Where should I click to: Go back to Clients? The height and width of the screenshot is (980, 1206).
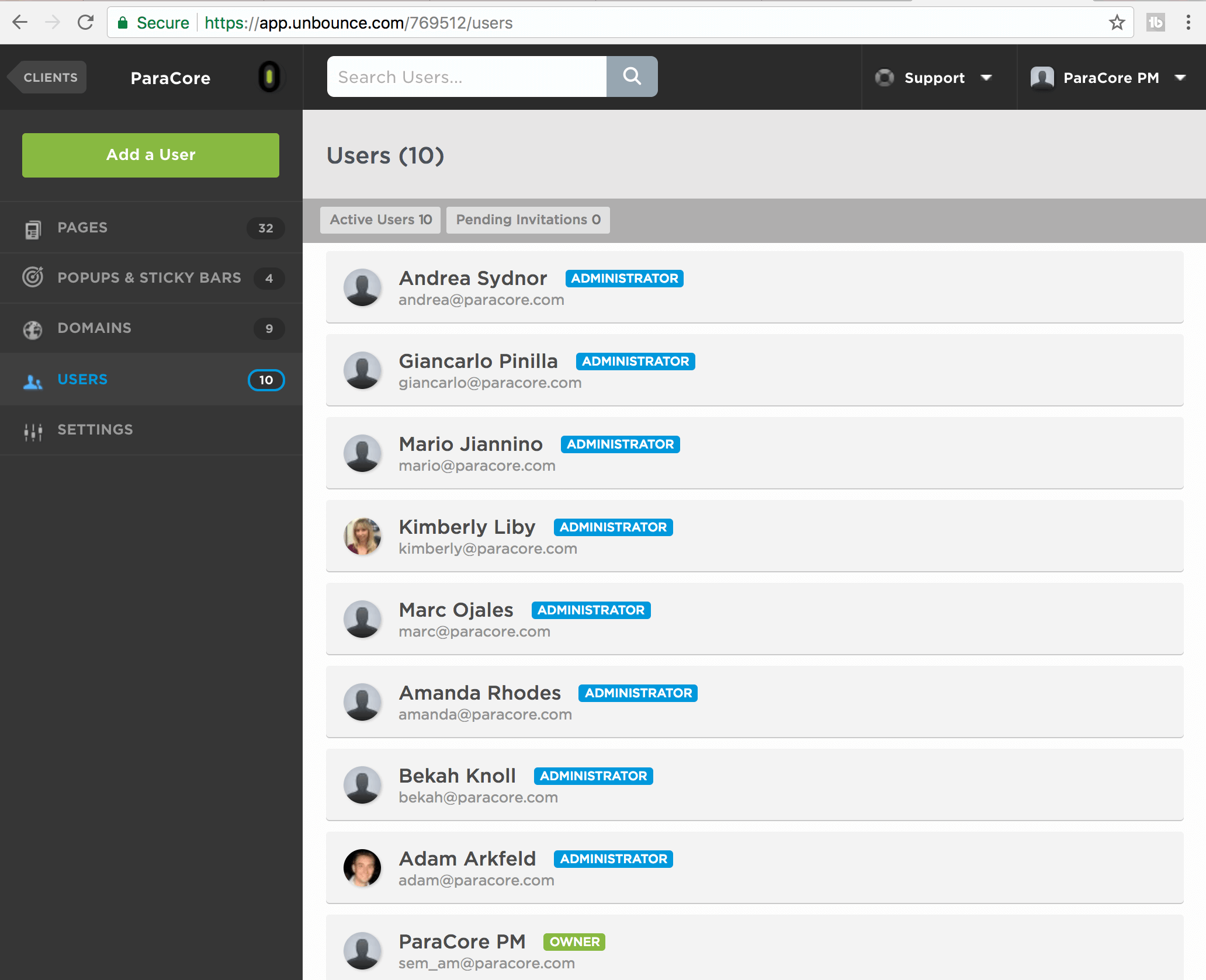(47, 78)
